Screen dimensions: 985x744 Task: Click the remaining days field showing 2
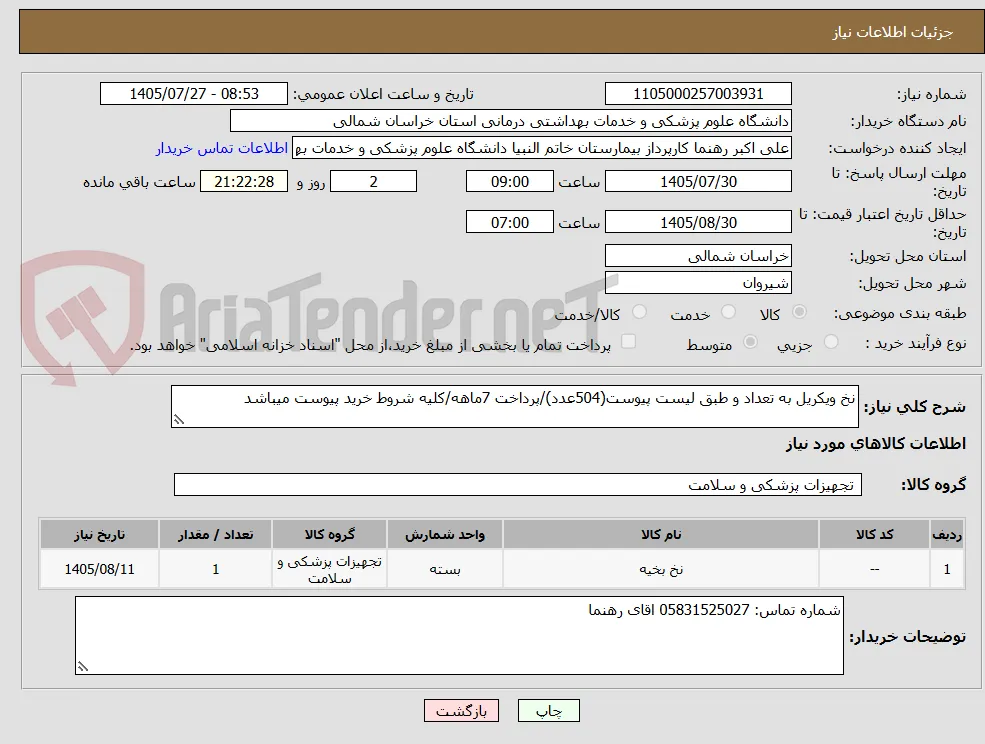[x=373, y=182]
